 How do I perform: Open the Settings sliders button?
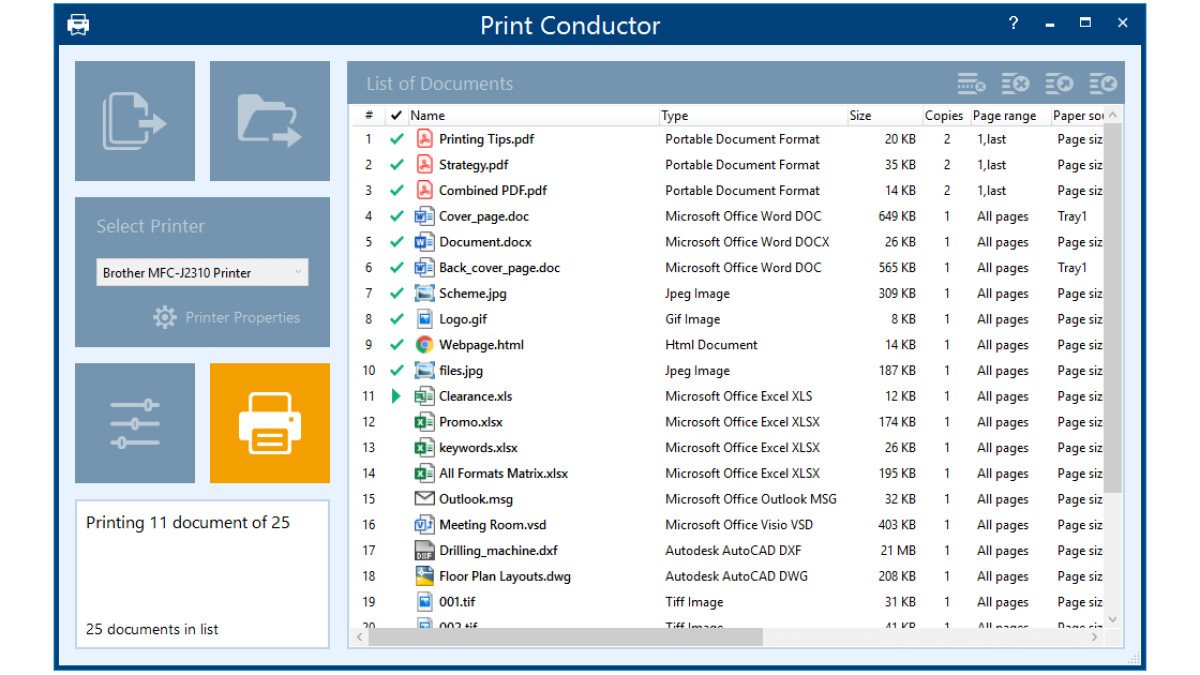click(x=135, y=423)
